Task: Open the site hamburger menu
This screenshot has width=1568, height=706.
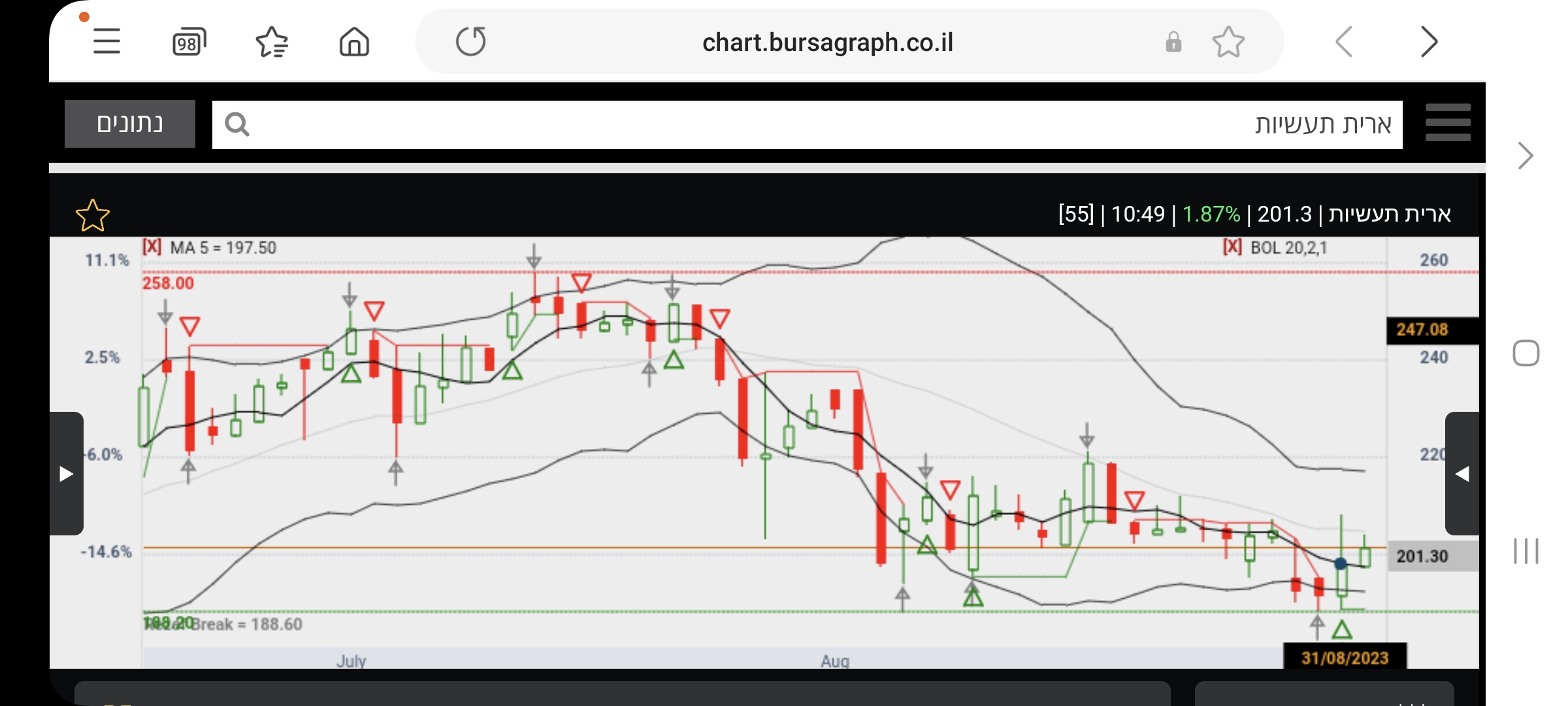Action: pos(1448,123)
